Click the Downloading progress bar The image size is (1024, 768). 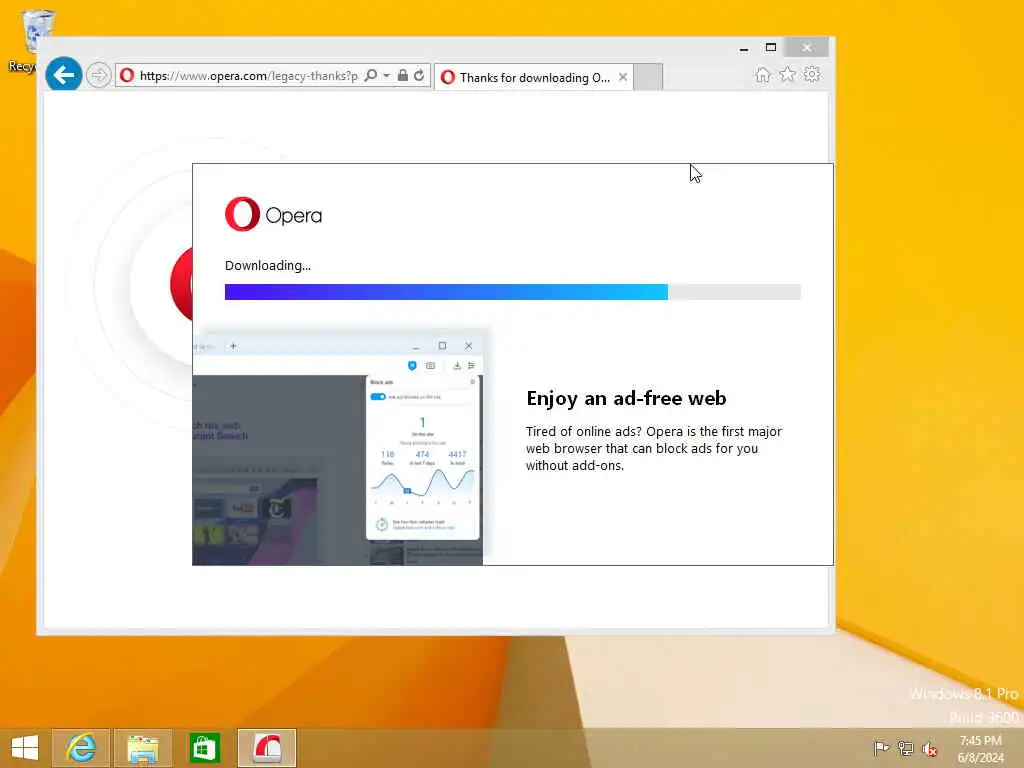coord(513,292)
